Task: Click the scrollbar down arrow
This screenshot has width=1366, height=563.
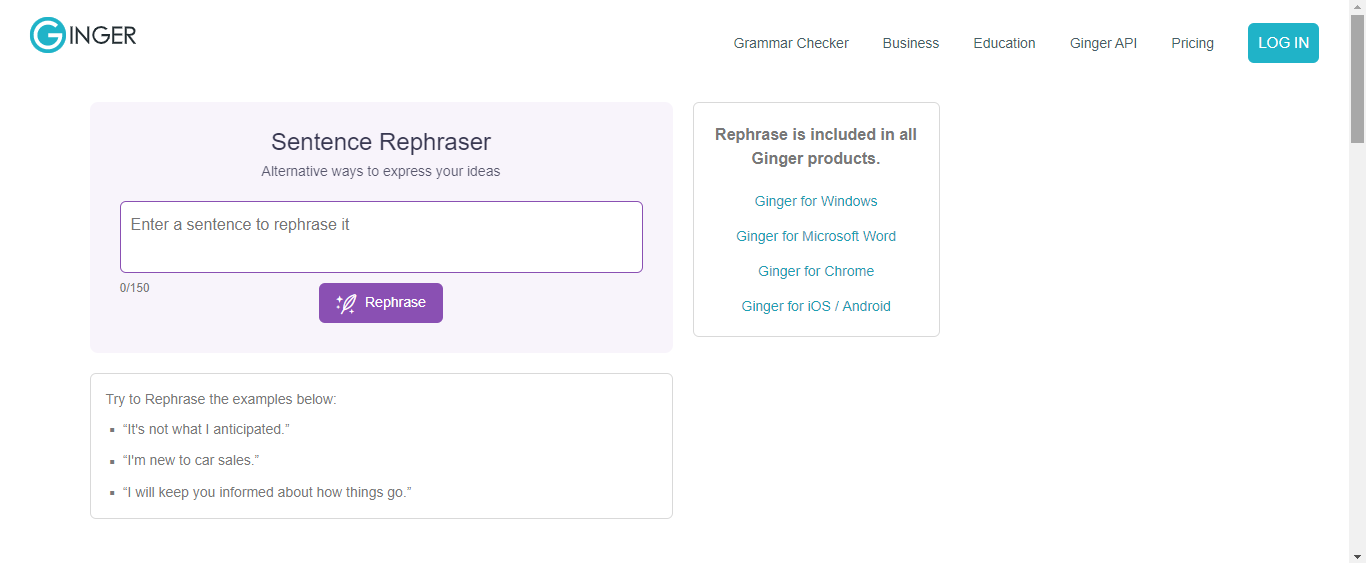Action: tap(1357, 555)
